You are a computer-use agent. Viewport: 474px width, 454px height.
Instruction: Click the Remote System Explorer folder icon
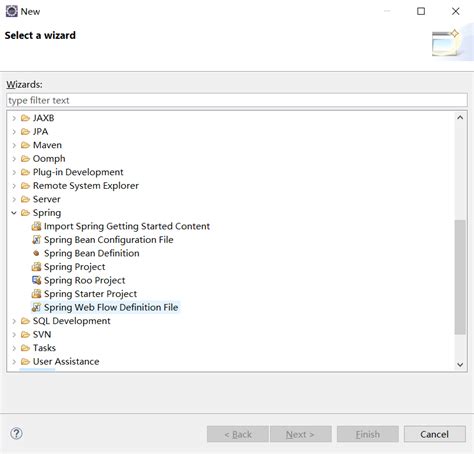coord(25,186)
